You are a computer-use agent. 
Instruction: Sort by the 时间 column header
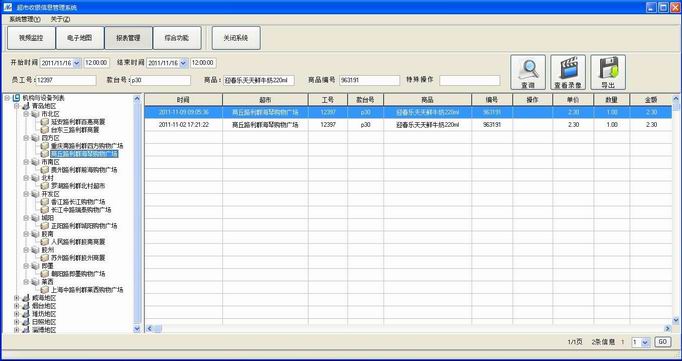184,100
